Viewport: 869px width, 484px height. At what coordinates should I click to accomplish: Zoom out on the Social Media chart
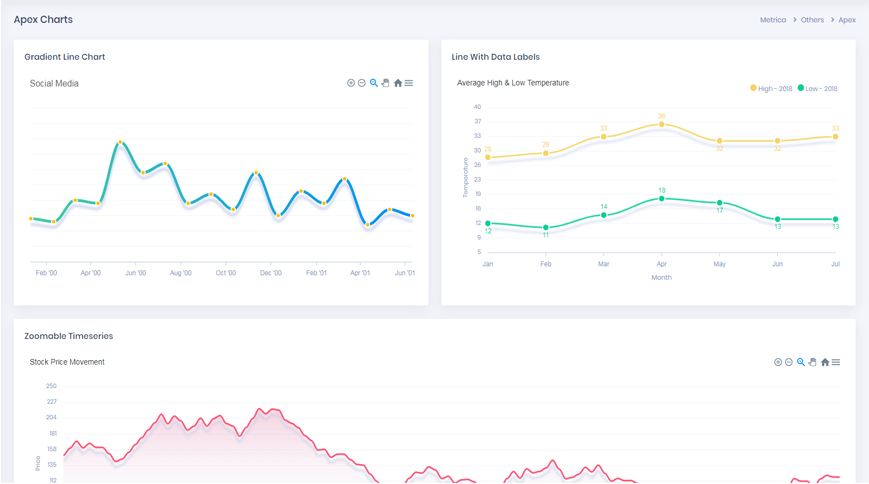tap(362, 83)
